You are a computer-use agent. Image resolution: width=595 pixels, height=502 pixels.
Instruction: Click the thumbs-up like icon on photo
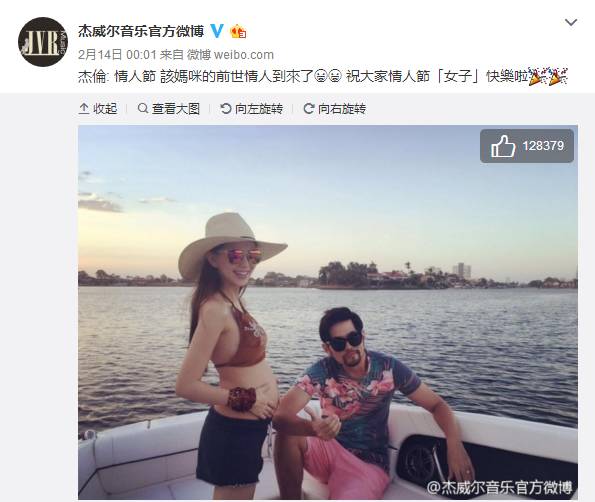[503, 146]
